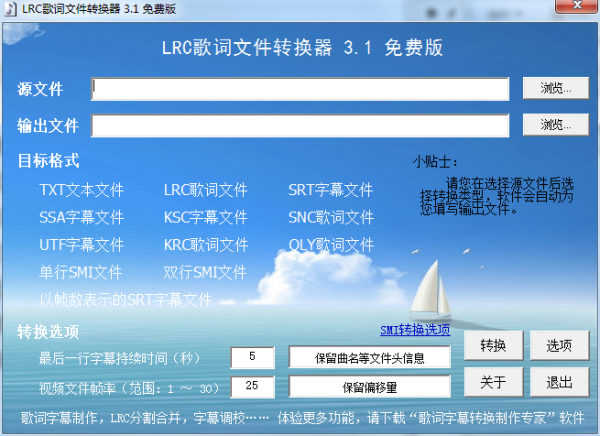Viewport: 600px width, 436px height.
Task: Select TXT文本文件 target format
Action: (81, 190)
